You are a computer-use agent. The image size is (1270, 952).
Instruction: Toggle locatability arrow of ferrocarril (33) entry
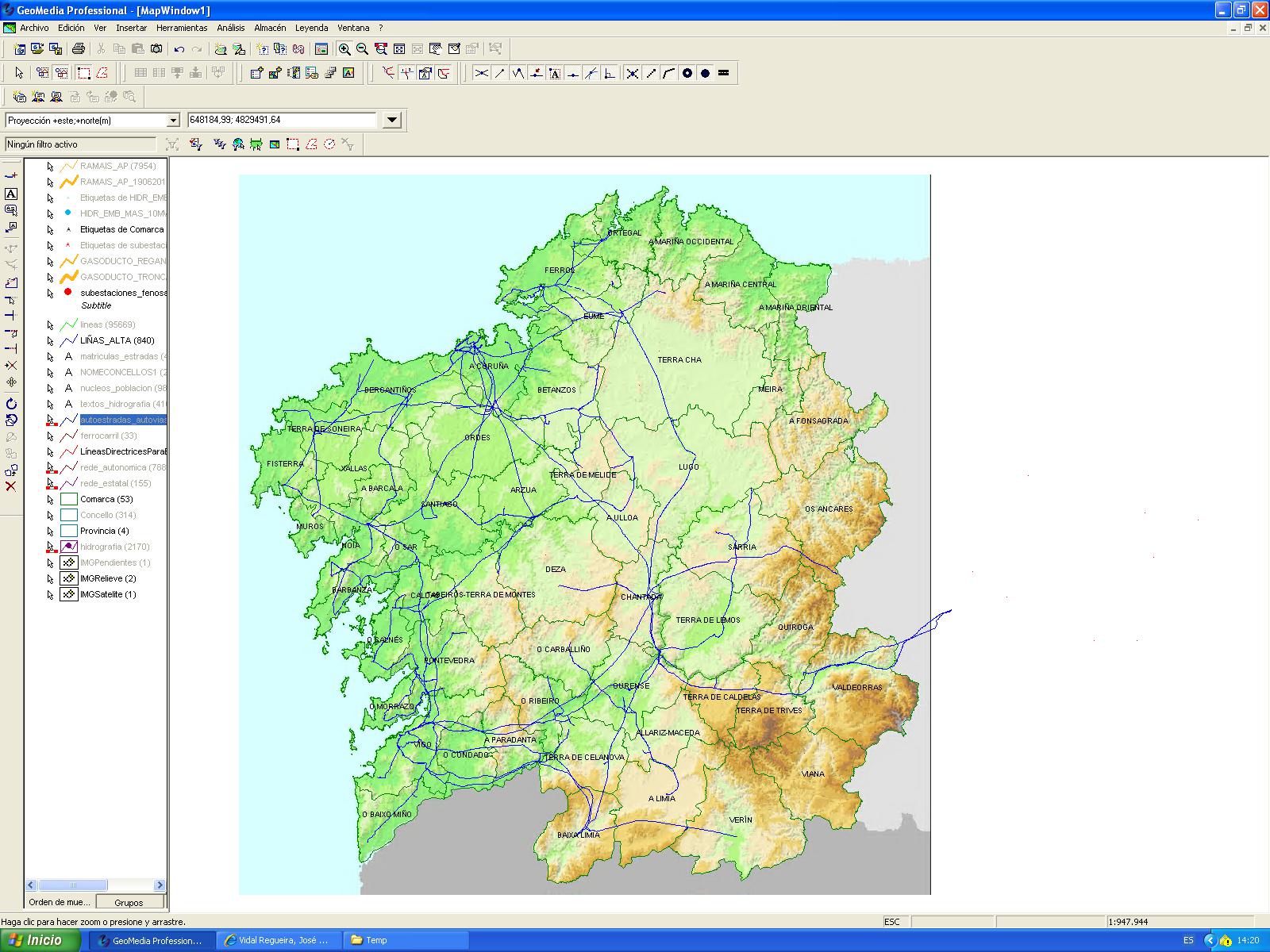pos(50,436)
